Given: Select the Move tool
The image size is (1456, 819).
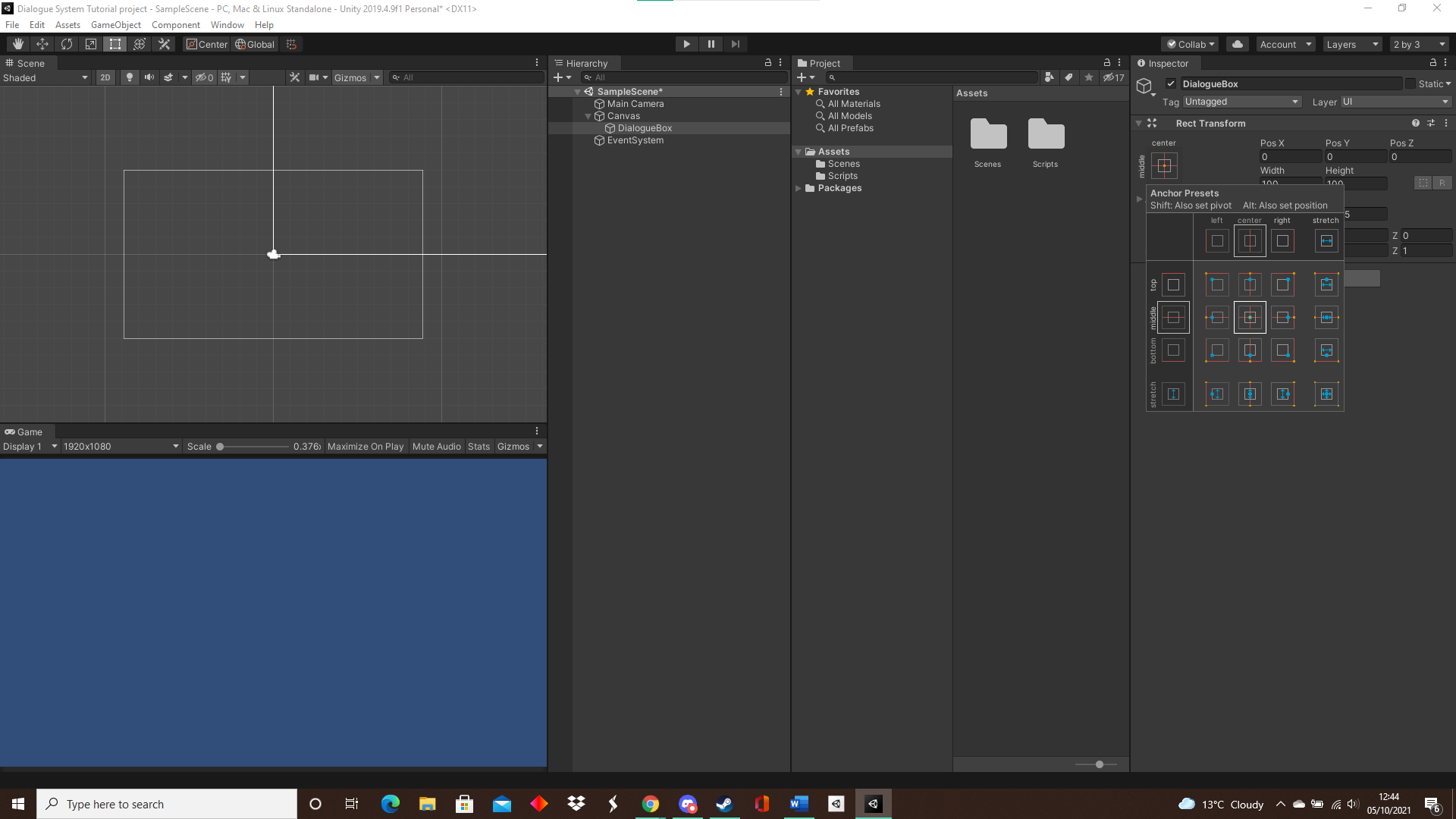Looking at the screenshot, I should click(x=42, y=43).
